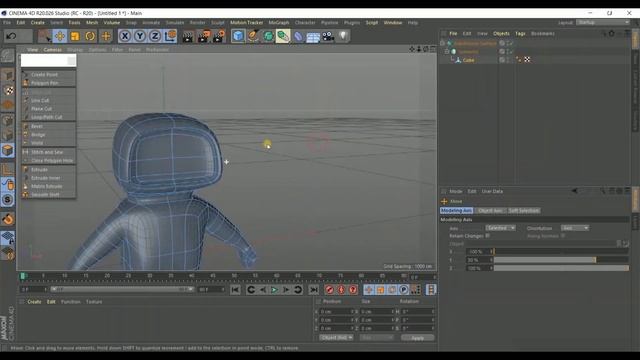Open the array/modeling objects icon

click(283, 36)
